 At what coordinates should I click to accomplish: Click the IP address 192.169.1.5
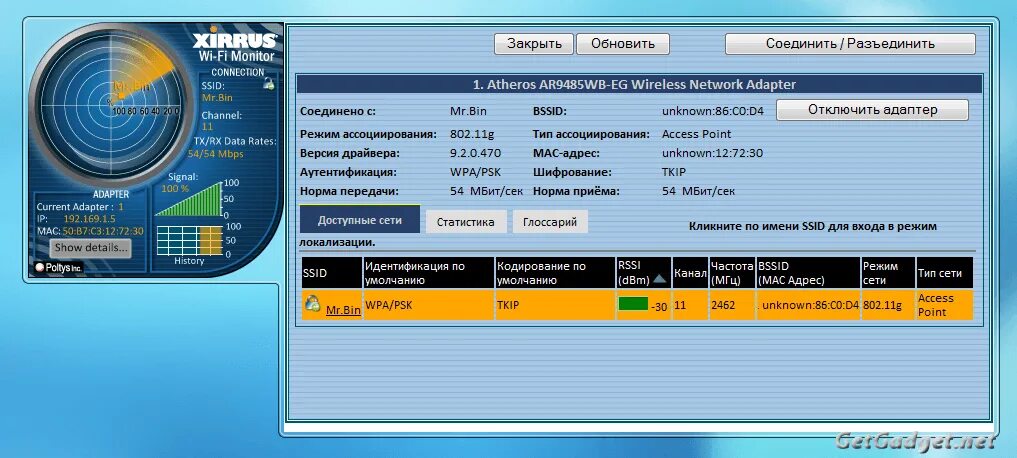pos(90,219)
